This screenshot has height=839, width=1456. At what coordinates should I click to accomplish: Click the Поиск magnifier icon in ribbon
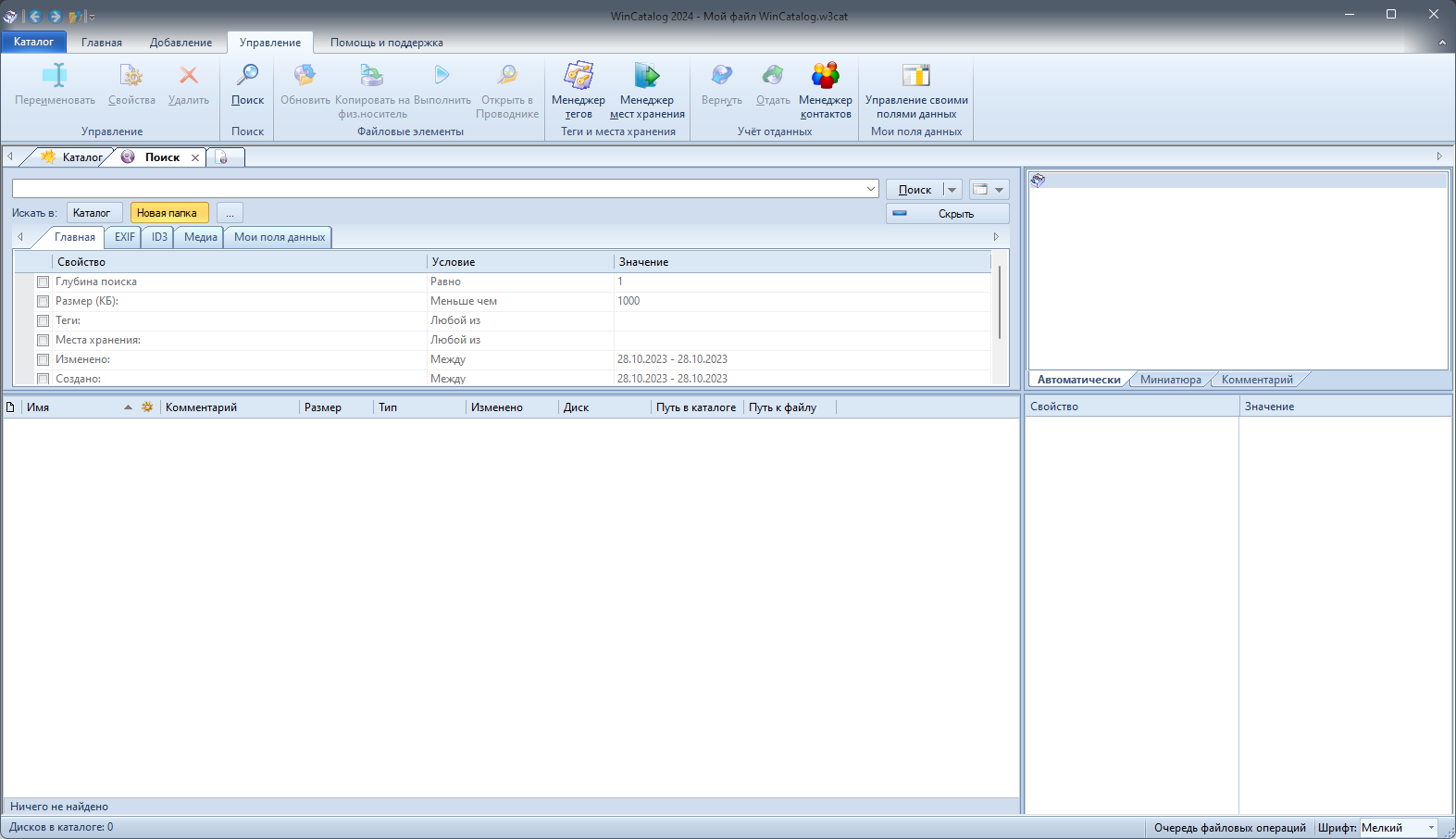[x=247, y=76]
